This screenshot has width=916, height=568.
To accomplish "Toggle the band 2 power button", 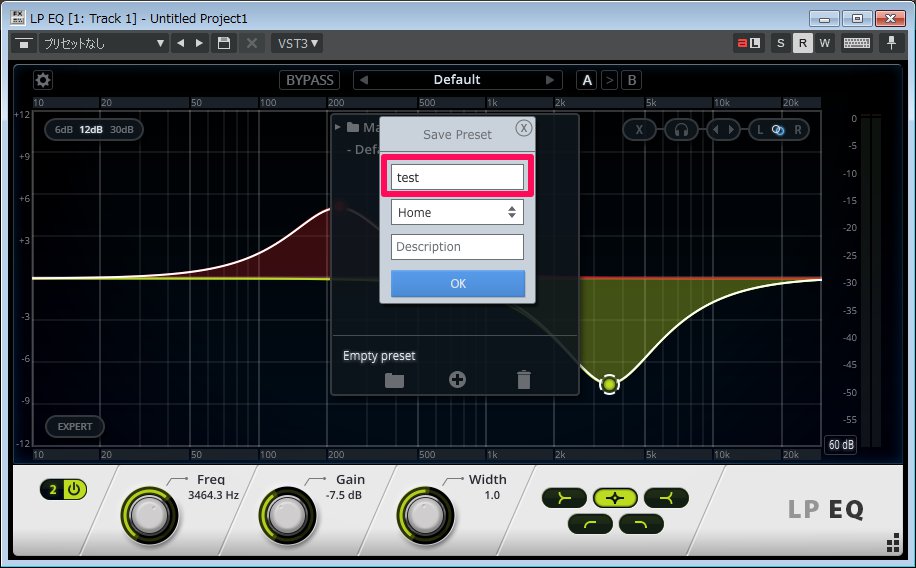I will [x=64, y=489].
